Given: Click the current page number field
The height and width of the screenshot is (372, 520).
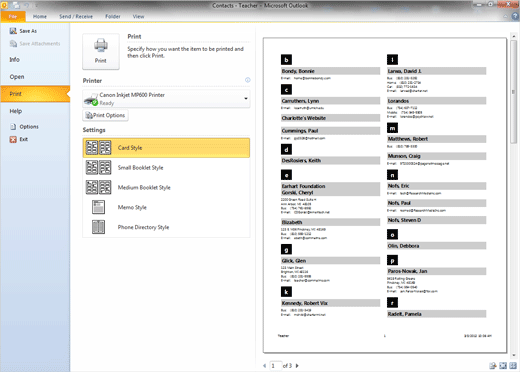Looking at the screenshot, I should pyautogui.click(x=276, y=366).
